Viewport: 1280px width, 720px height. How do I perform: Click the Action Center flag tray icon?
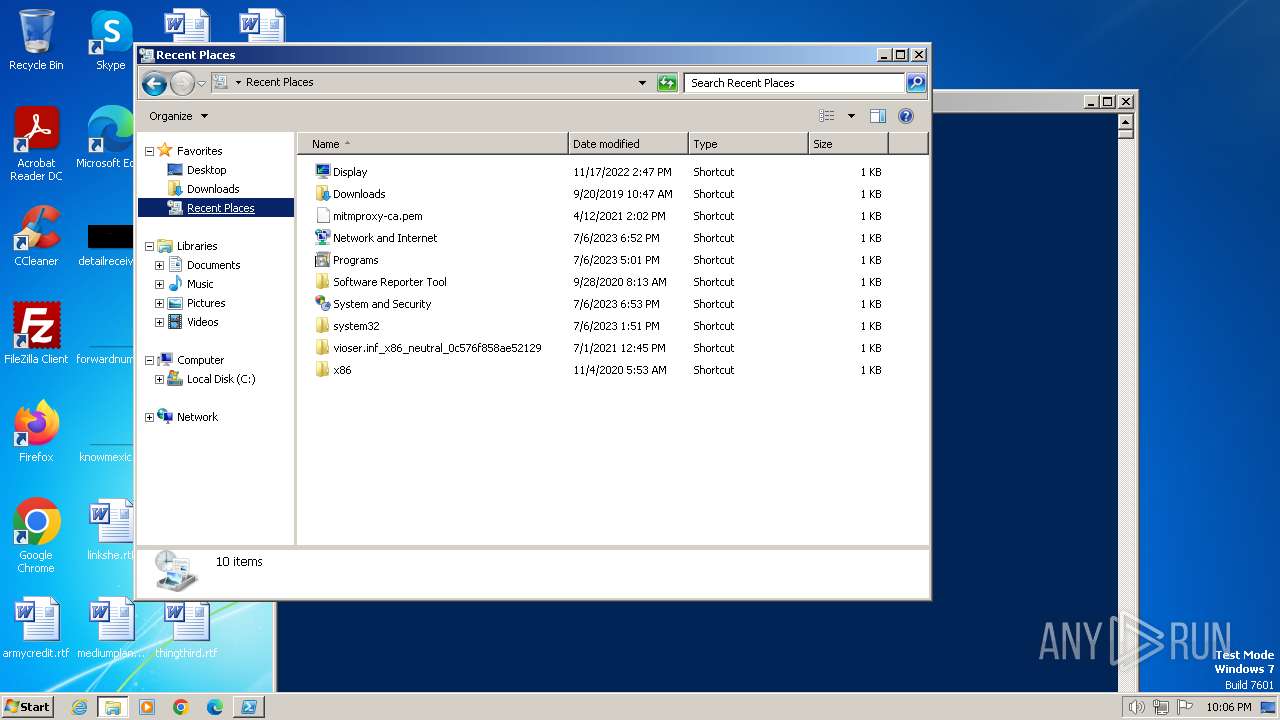tap(1185, 707)
